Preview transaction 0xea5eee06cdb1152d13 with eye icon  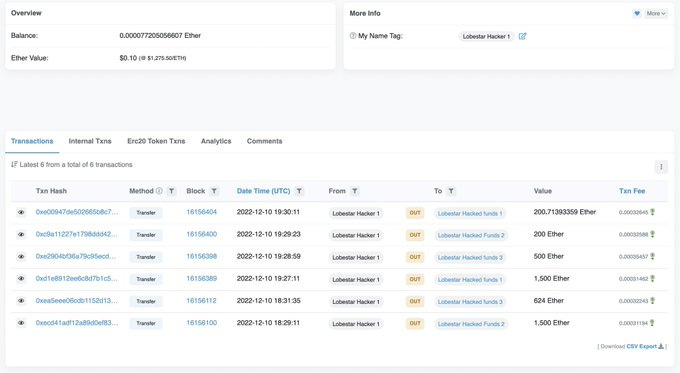[21, 301]
